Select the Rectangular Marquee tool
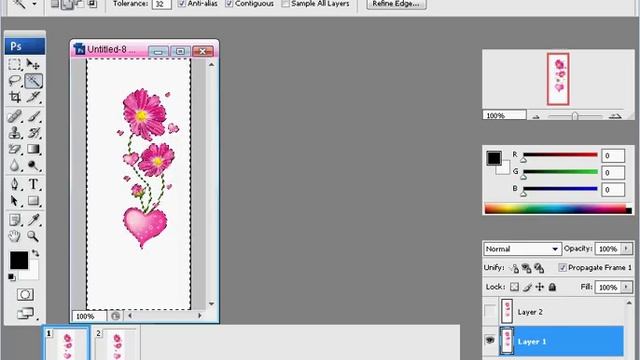Screen dimensions: 640x360 point(15,64)
